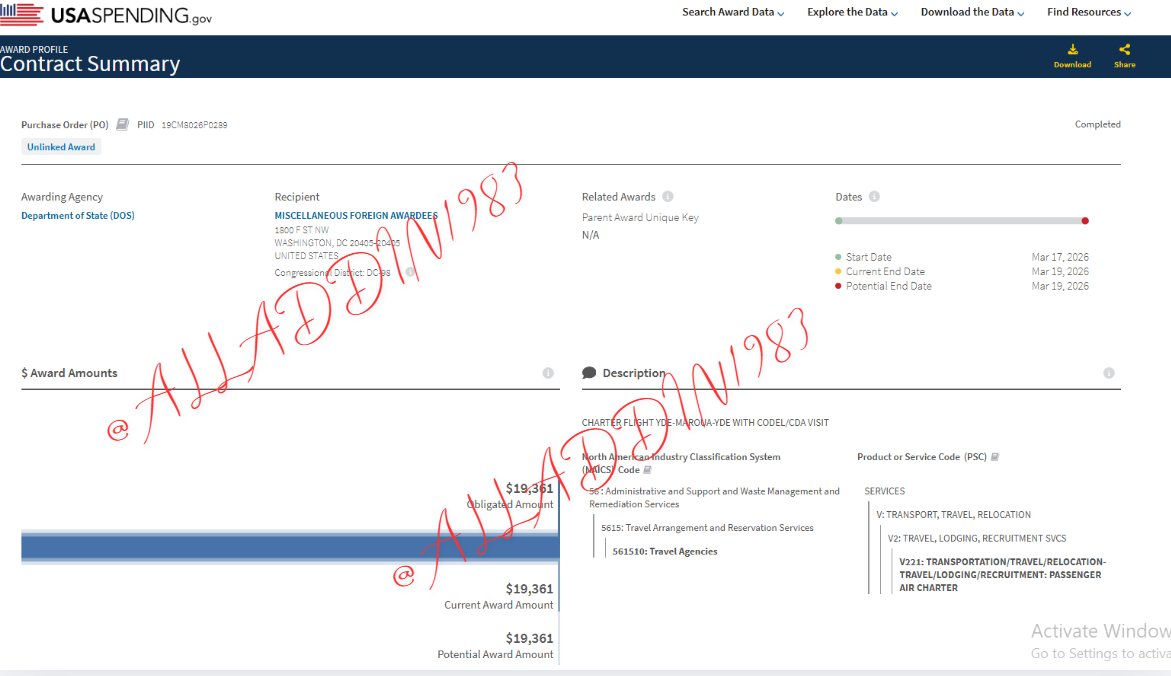The height and width of the screenshot is (676, 1171).
Task: Click info icon beside Related Awards
Action: click(x=668, y=196)
